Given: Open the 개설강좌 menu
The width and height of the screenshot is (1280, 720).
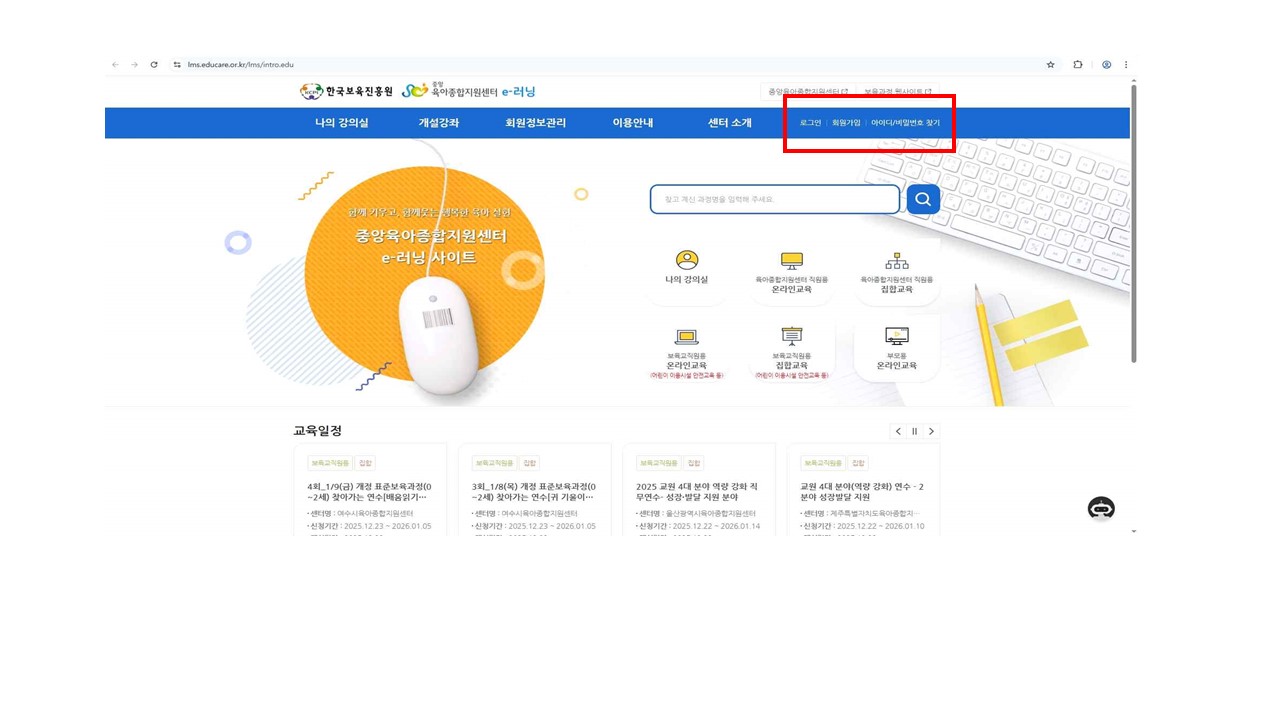Looking at the screenshot, I should pyautogui.click(x=438, y=123).
